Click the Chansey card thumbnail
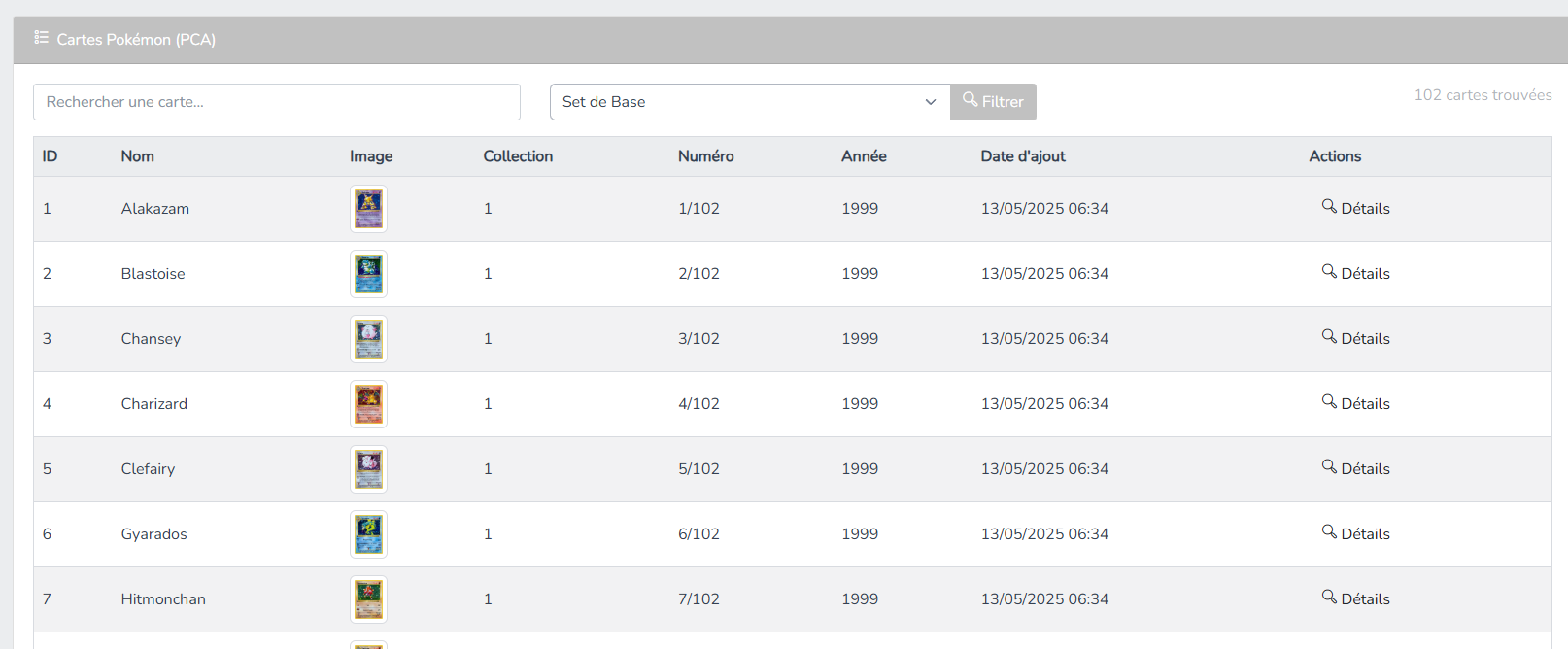The width and height of the screenshot is (1568, 649). 368,339
